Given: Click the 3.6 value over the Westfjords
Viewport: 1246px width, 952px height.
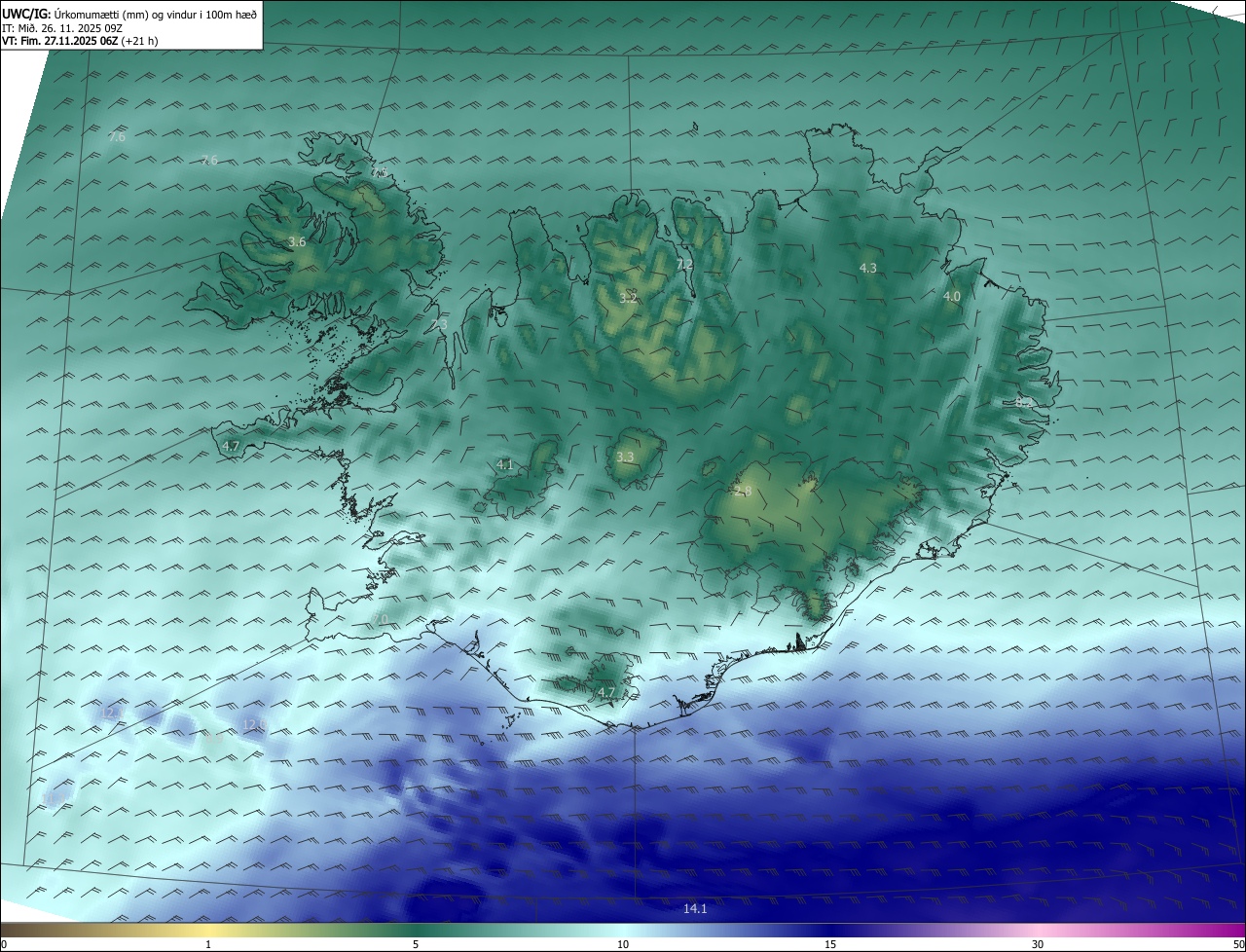Looking at the screenshot, I should [298, 241].
